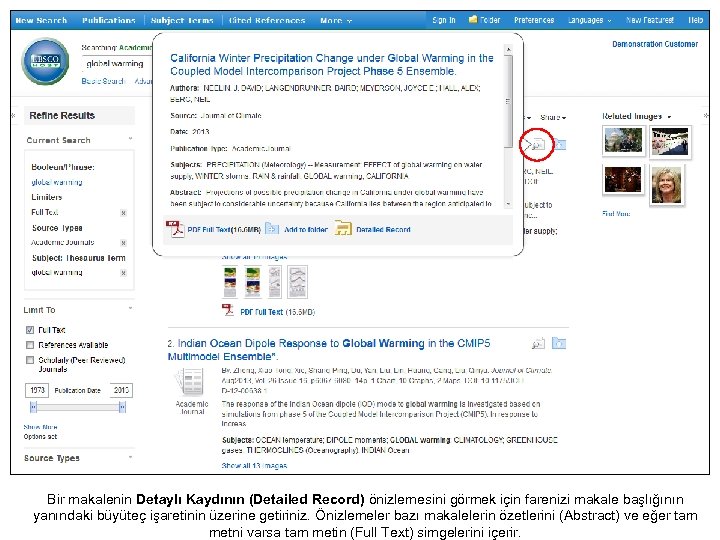
Task: Open New Features link
Action: pyautogui.click(x=650, y=20)
